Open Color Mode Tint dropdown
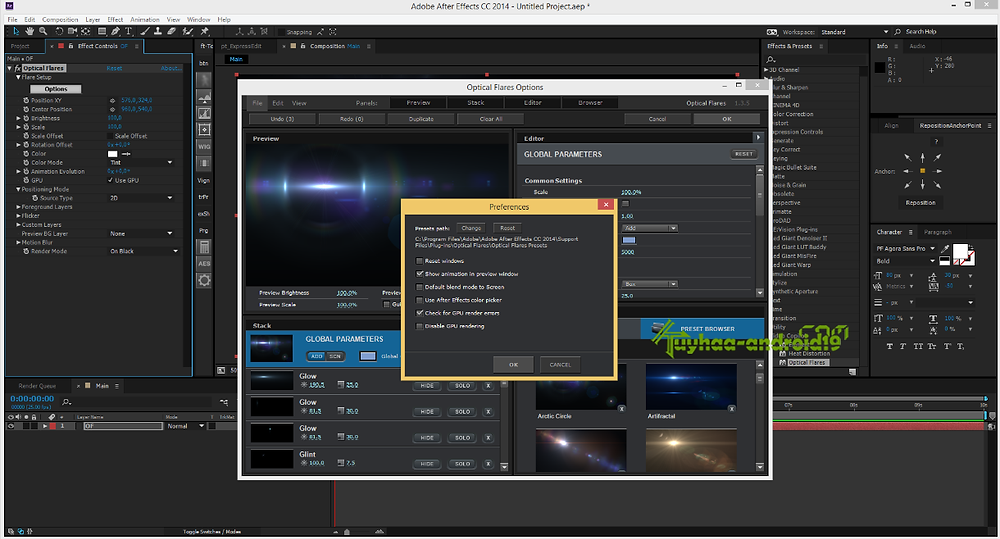 (141, 163)
